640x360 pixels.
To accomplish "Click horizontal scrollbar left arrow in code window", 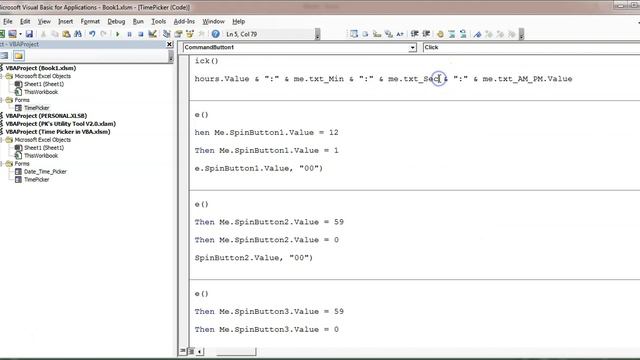I will click(199, 351).
